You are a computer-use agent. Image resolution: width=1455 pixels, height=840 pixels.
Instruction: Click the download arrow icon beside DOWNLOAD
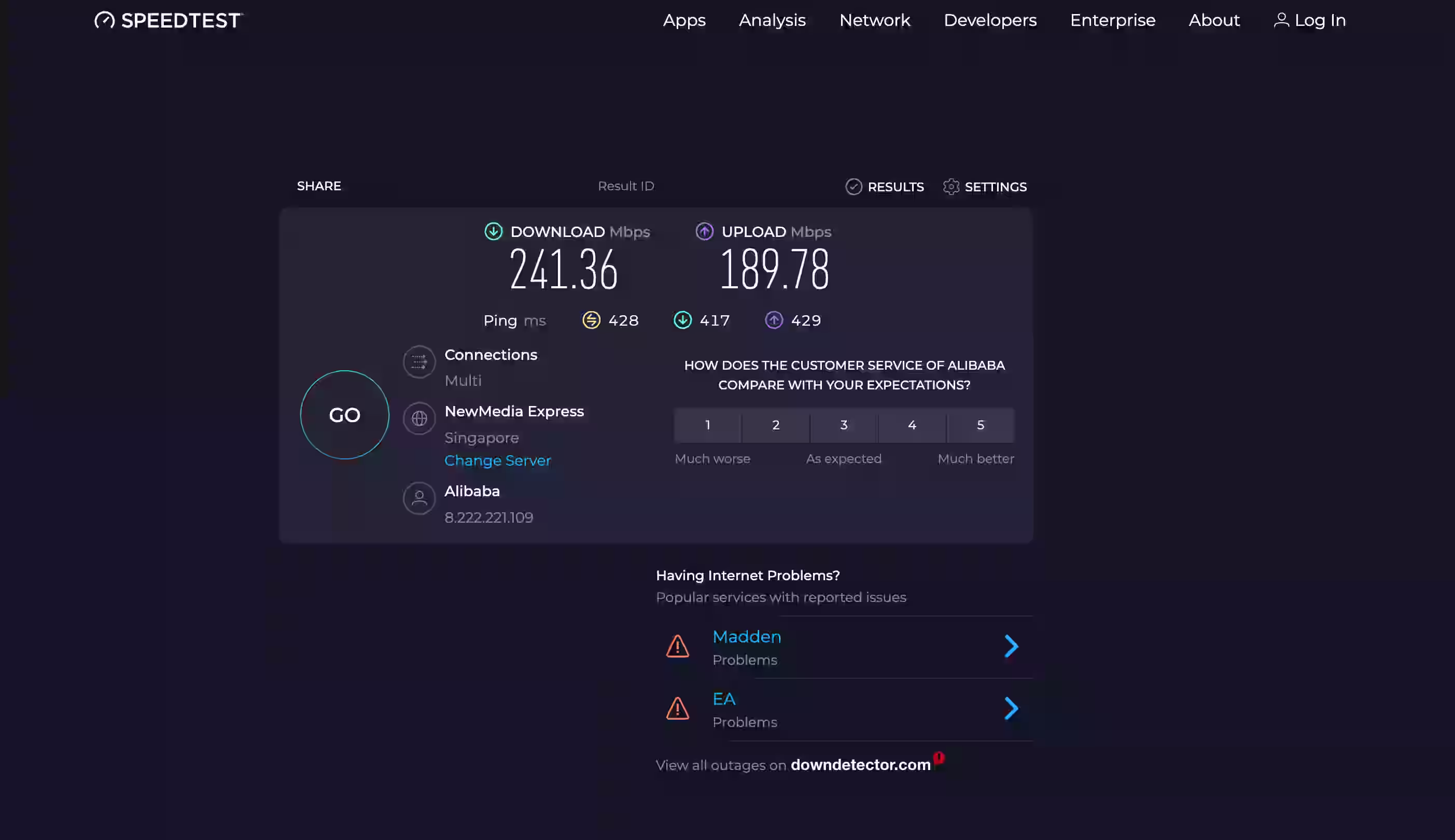point(493,231)
